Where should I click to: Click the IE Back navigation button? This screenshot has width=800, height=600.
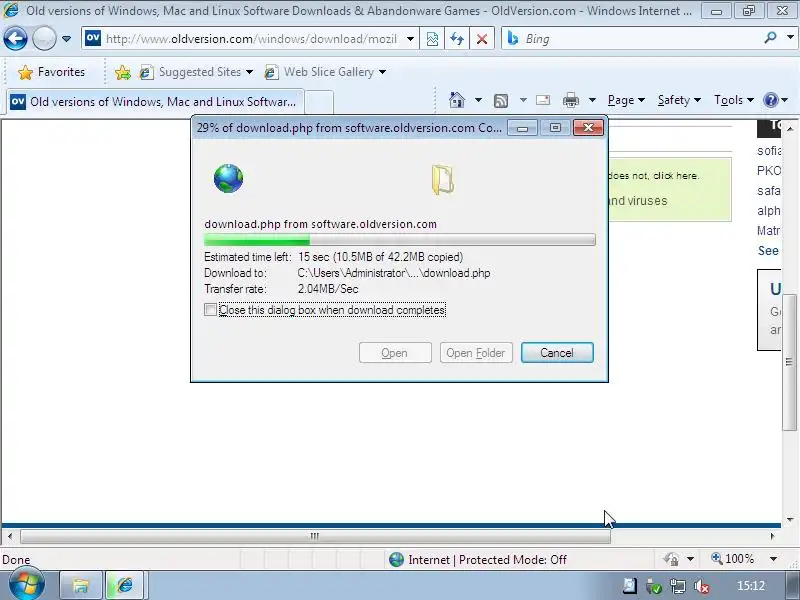click(x=15, y=38)
